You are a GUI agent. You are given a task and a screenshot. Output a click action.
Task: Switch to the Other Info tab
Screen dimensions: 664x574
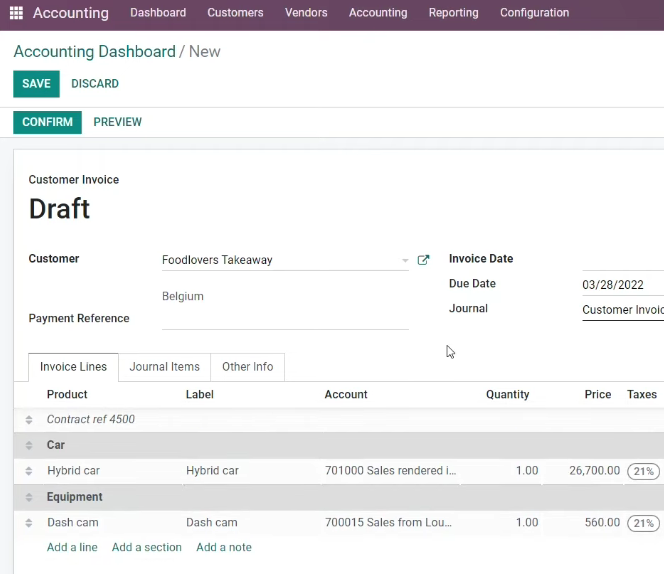(x=247, y=367)
